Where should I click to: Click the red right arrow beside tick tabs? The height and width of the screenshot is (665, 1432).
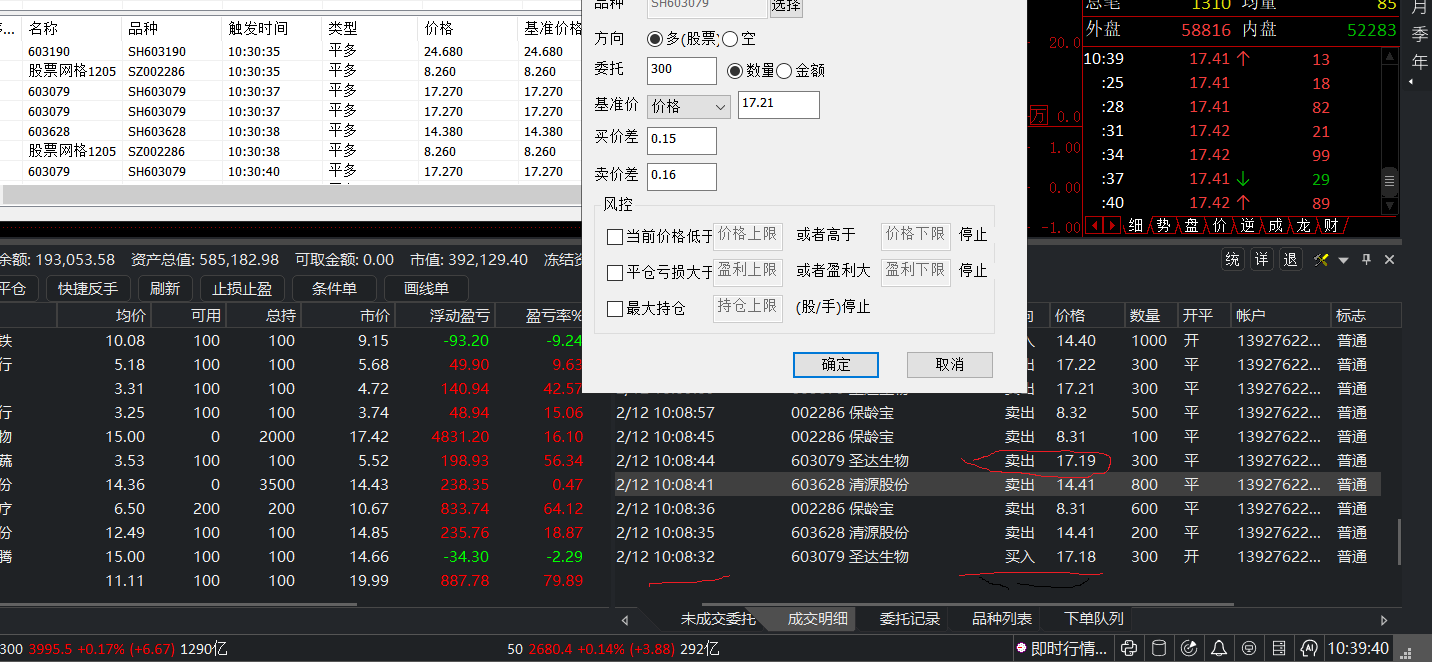pyautogui.click(x=1113, y=226)
